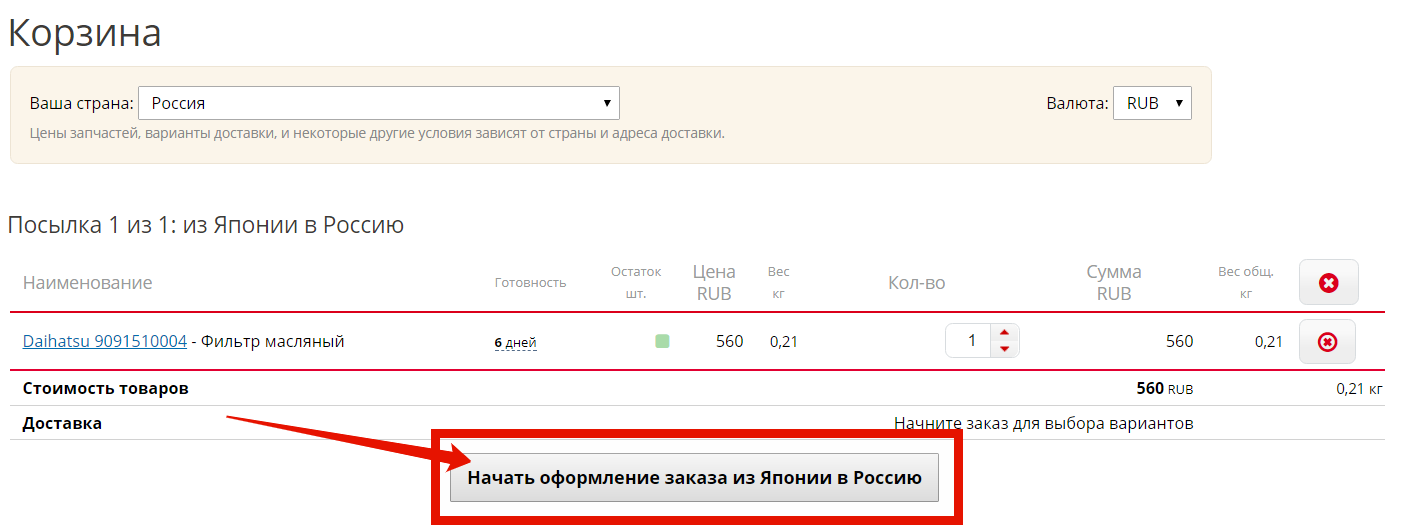Delete the Daihatsu oil filter row

pyautogui.click(x=1327, y=342)
